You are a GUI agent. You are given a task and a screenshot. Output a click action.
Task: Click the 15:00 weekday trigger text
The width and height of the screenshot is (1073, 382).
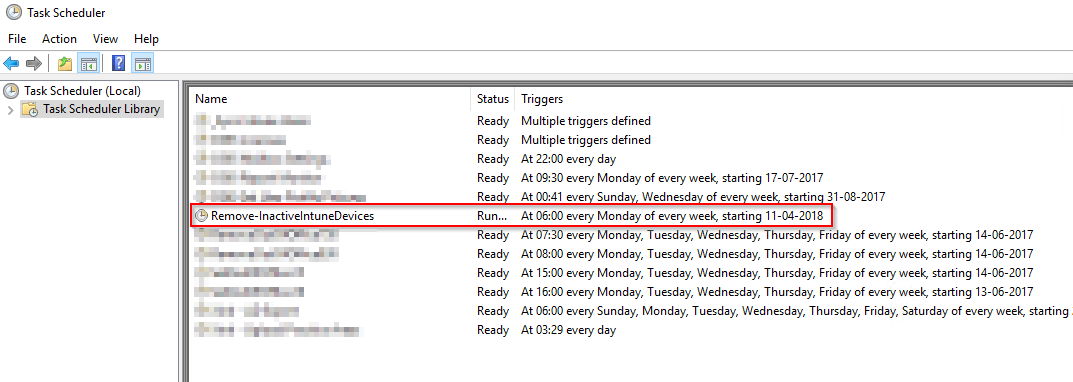point(777,272)
